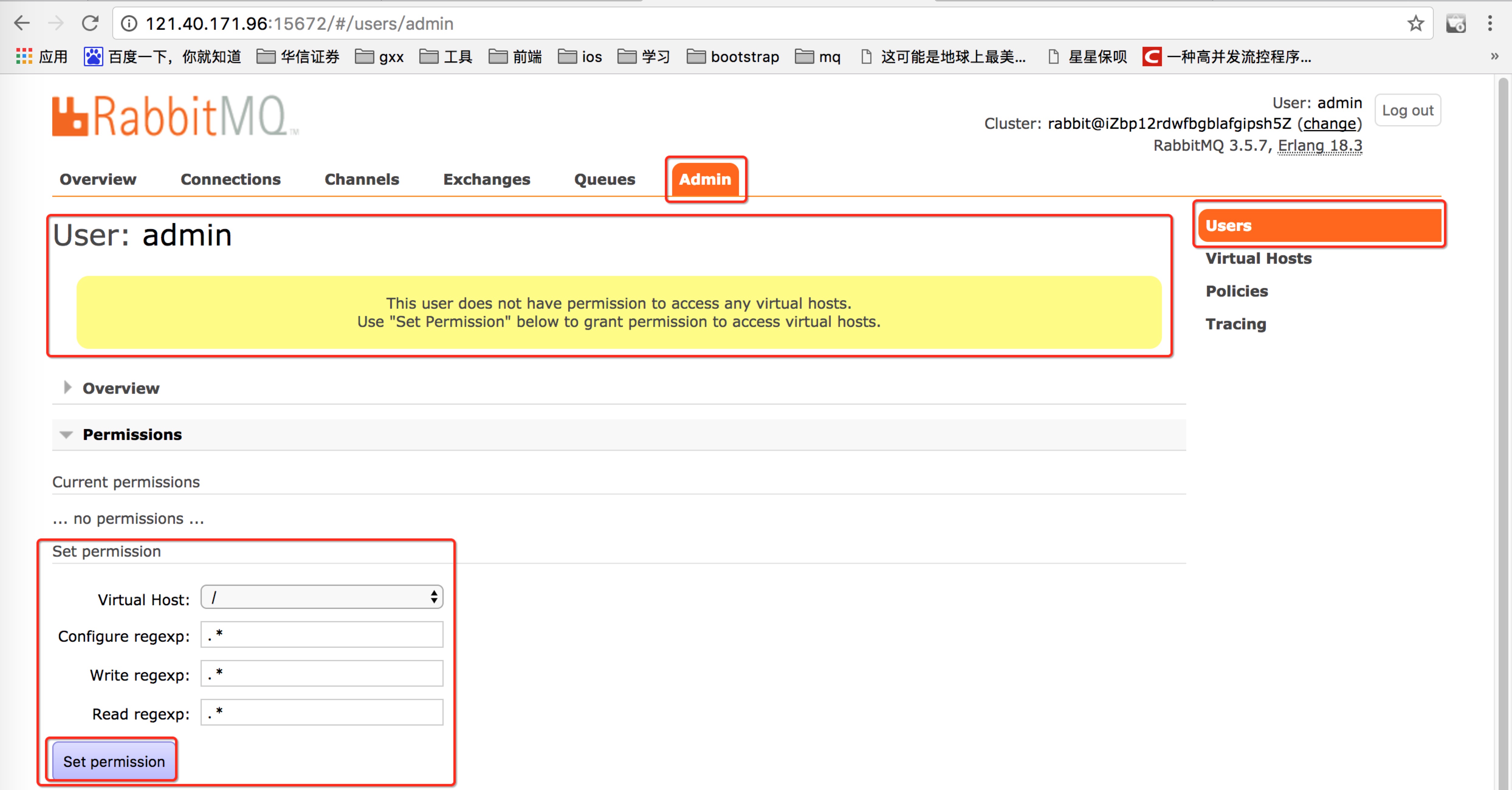Viewport: 1512px width, 790px height.
Task: Open the Chrome three-dot menu
Action: (1490, 23)
